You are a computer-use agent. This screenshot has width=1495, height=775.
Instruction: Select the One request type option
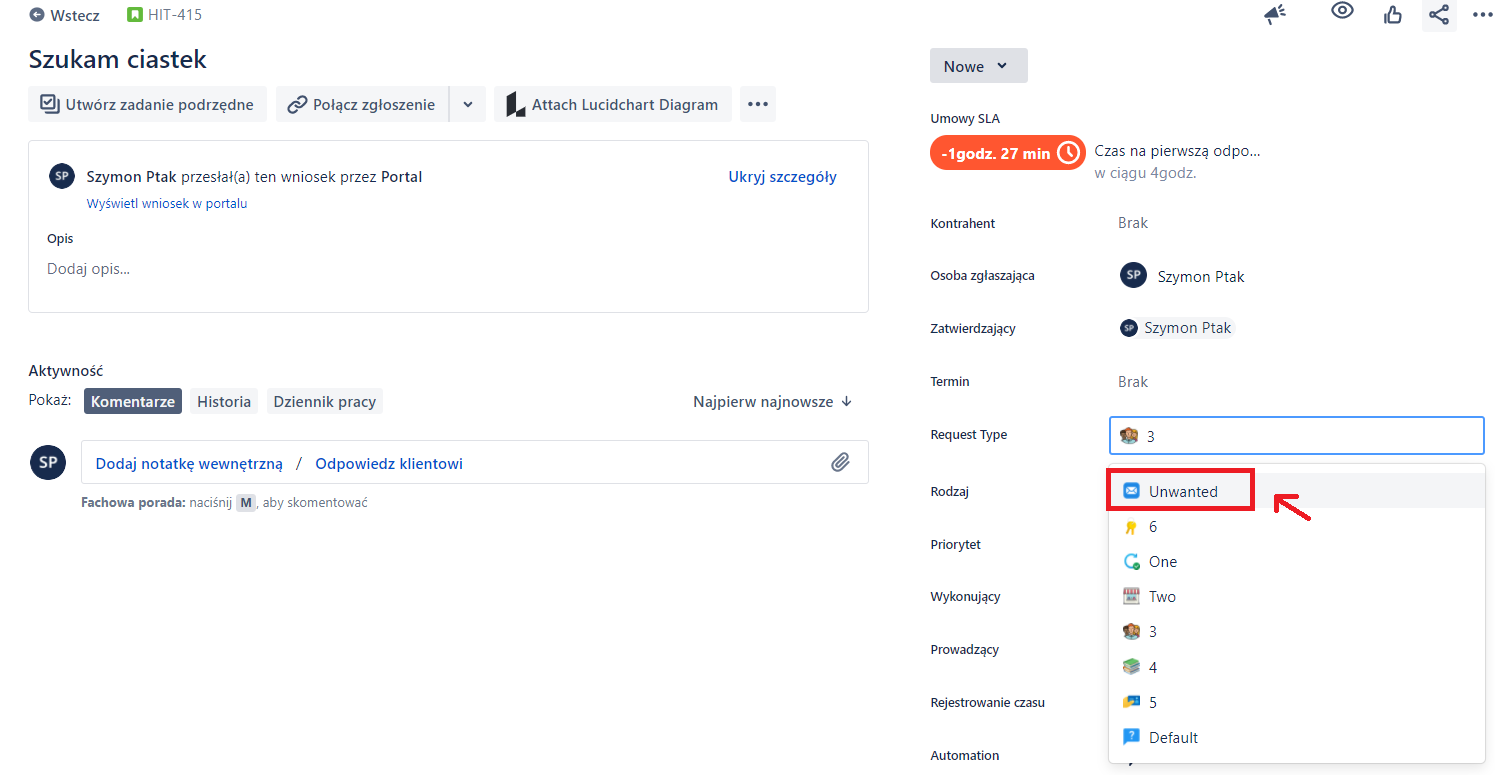coord(1297,561)
